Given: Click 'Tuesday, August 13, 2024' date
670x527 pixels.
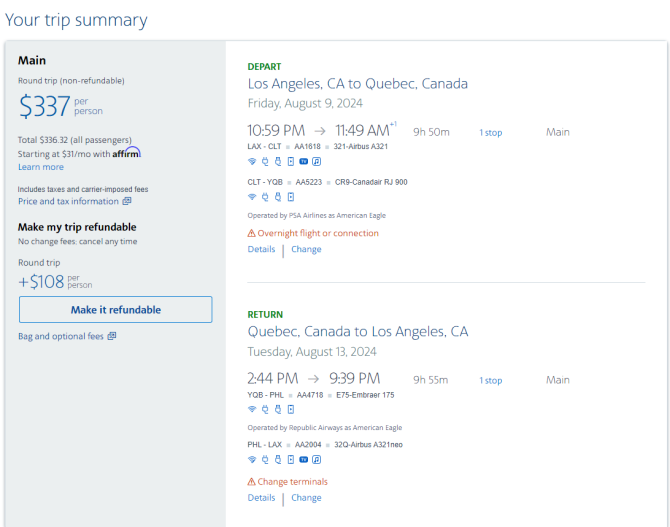Looking at the screenshot, I should pyautogui.click(x=312, y=352).
